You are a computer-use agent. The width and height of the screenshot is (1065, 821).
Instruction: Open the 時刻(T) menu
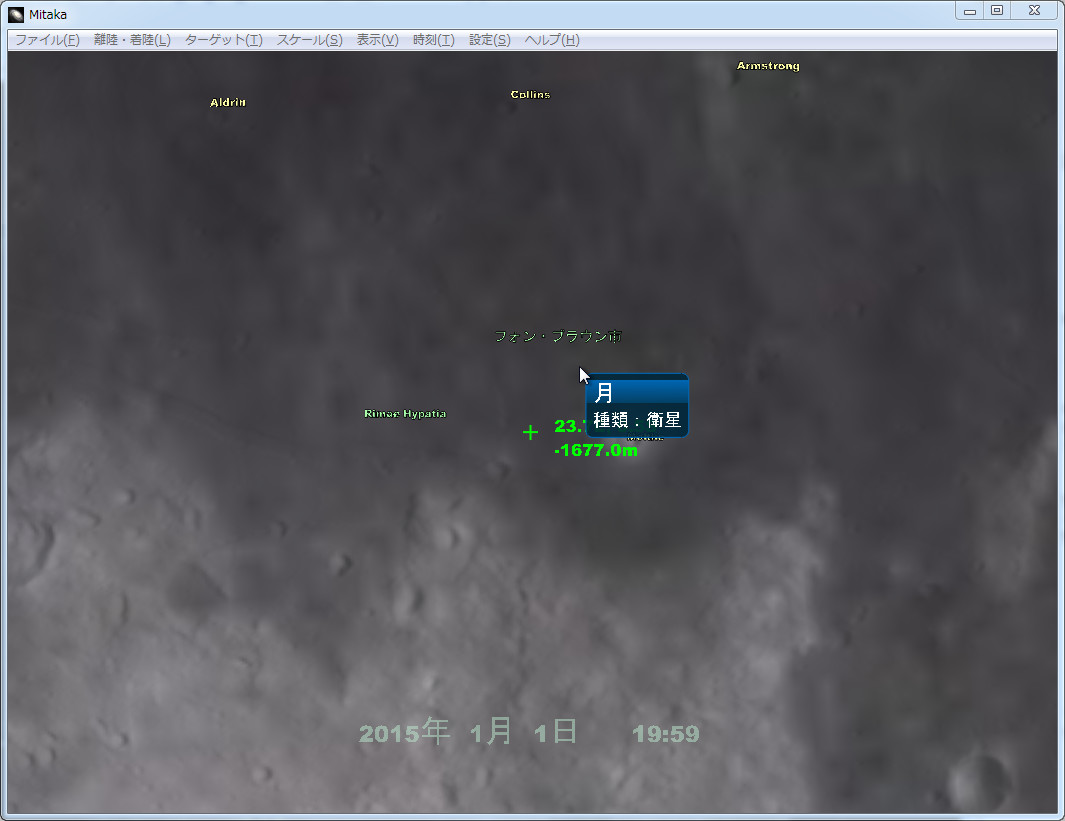point(433,40)
